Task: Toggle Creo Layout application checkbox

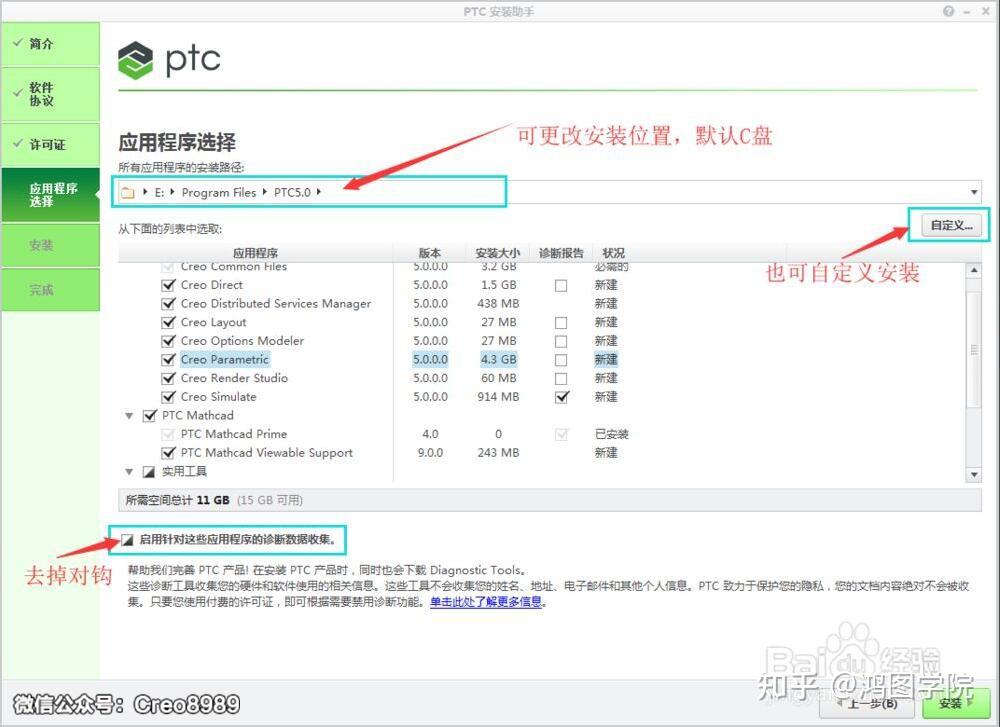Action: coord(168,322)
